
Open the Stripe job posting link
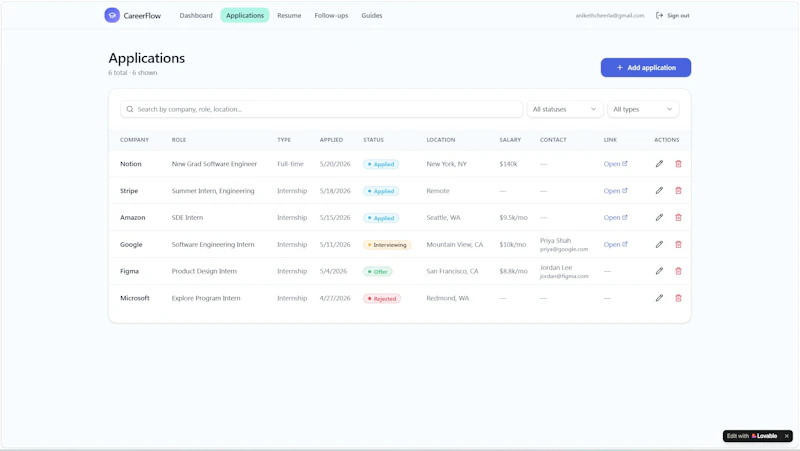pyautogui.click(x=615, y=191)
